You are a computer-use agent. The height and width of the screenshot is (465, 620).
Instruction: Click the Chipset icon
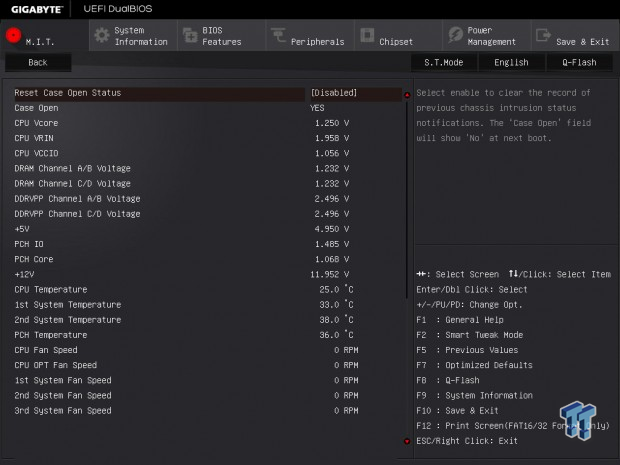(367, 35)
